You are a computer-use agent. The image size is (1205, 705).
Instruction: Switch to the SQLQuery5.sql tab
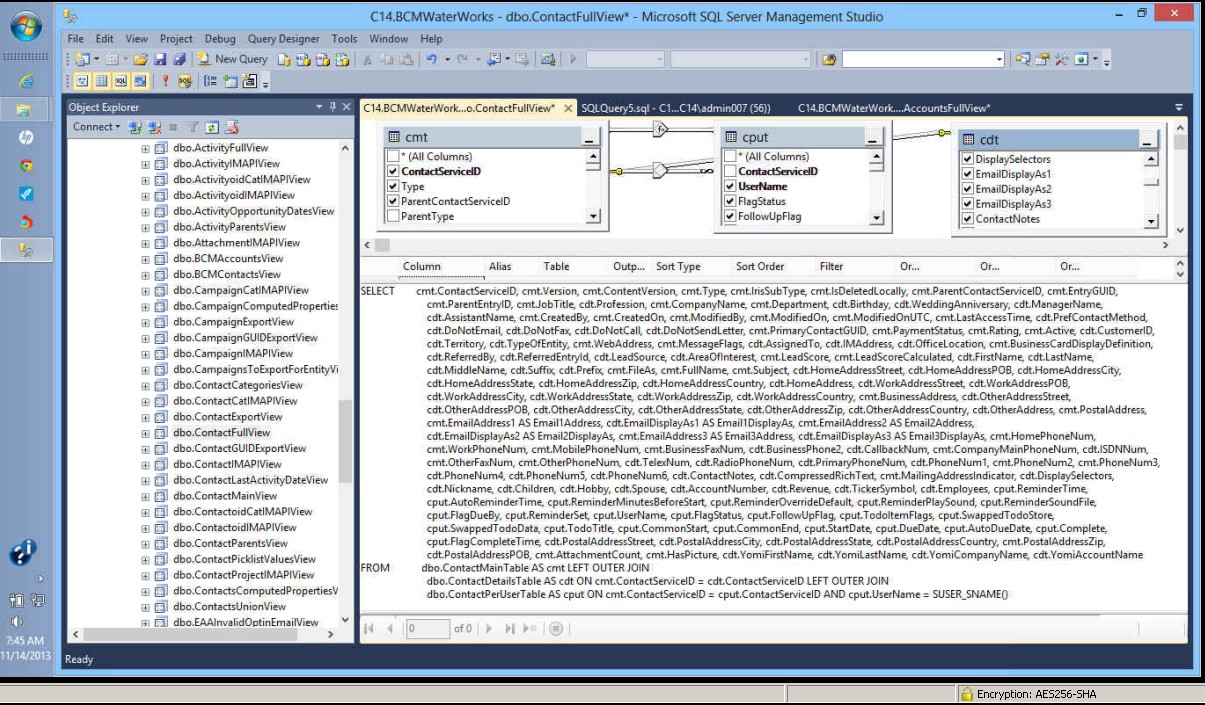coord(678,108)
